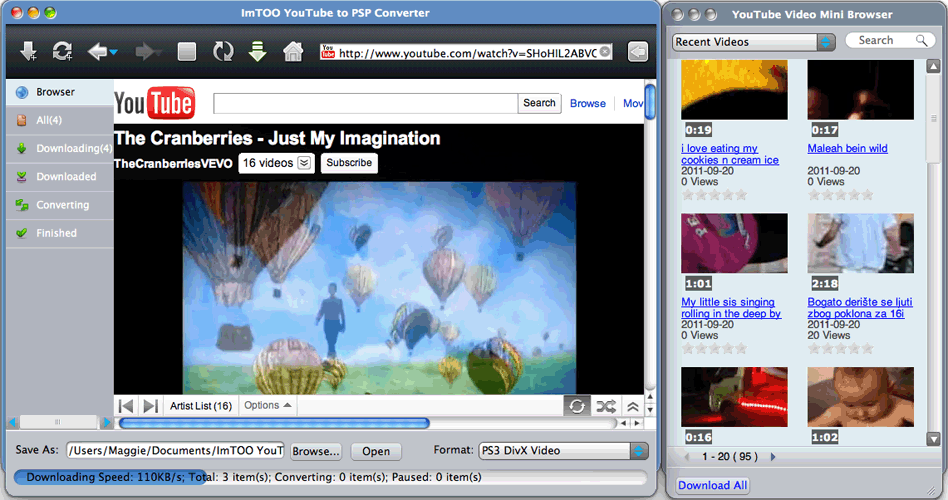Toggle playlist shuffle button
948x500 pixels.
(606, 406)
